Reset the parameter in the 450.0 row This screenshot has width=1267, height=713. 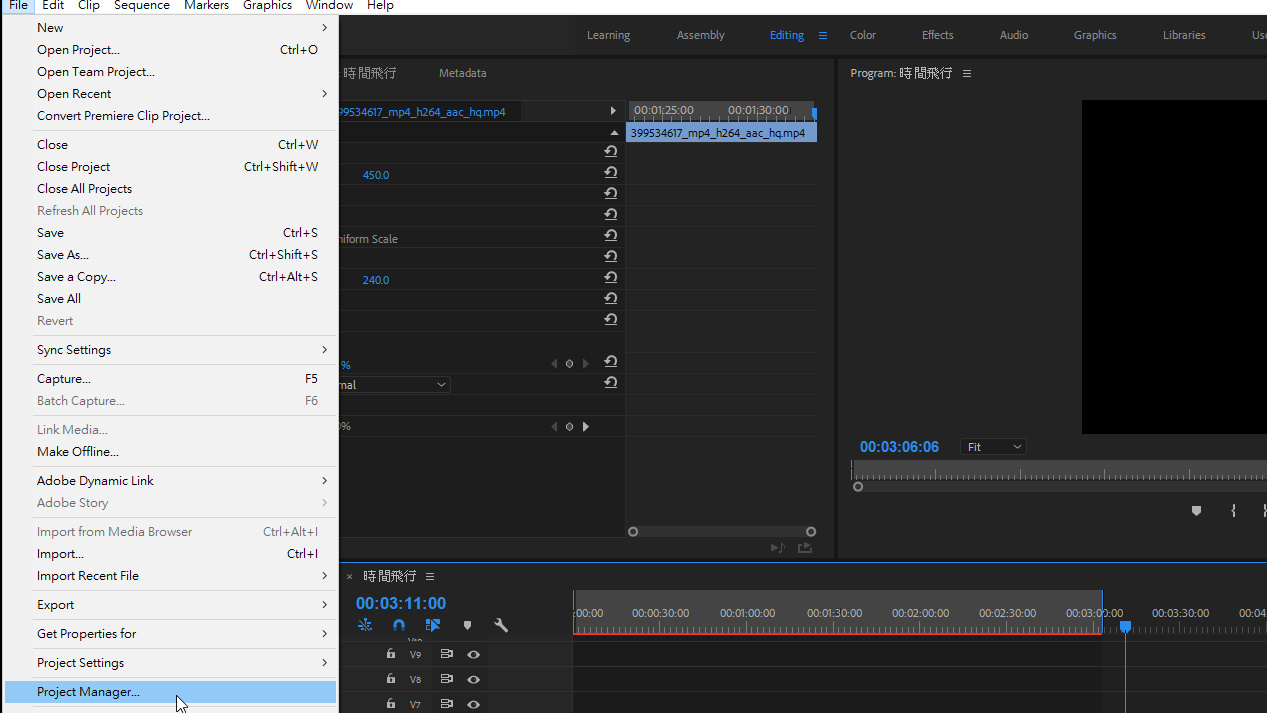pyautogui.click(x=610, y=173)
